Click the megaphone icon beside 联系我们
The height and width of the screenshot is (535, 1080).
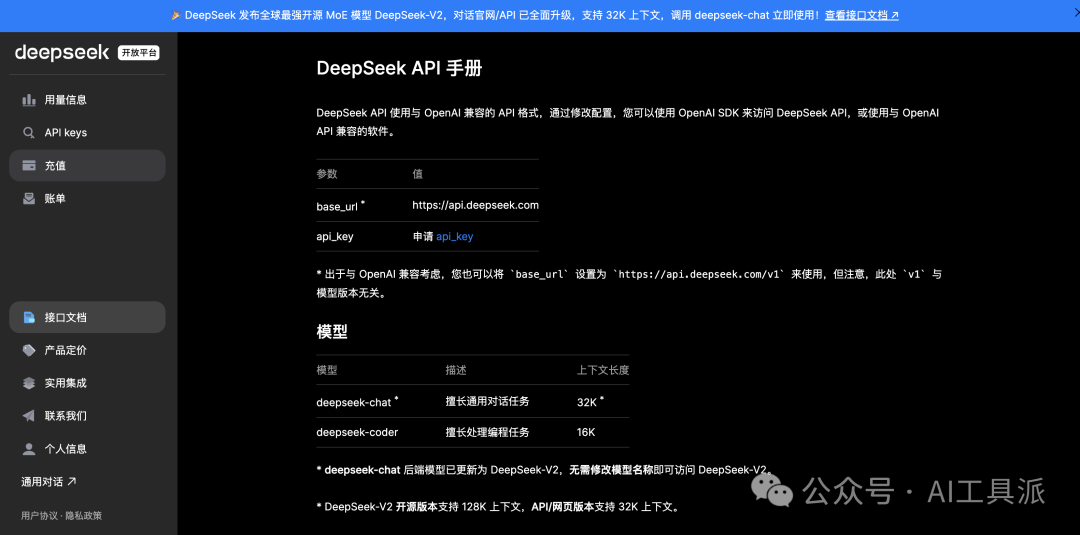tap(29, 416)
